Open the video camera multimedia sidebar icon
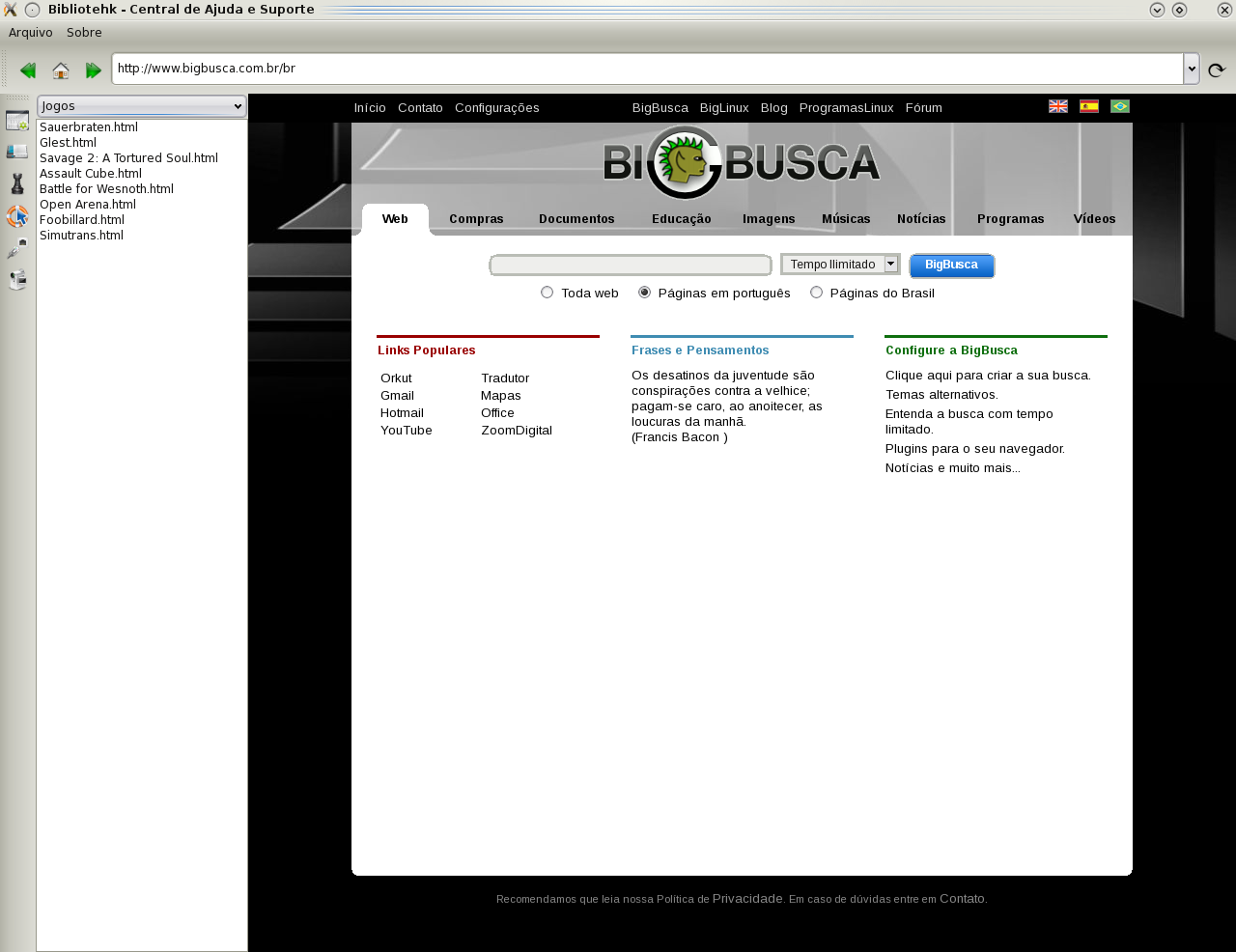This screenshot has height=952, width=1236. 17,280
